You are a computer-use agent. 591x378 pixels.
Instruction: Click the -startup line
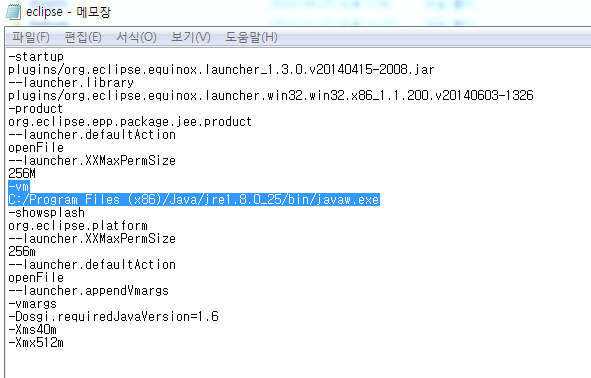36,57
